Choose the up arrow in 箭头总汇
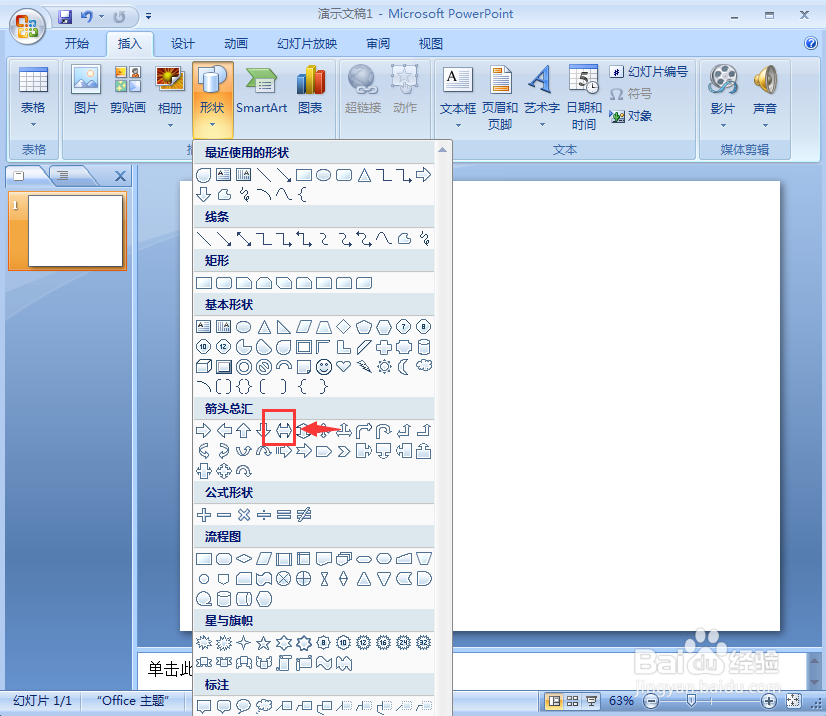Viewport: 826px width, 716px height. 243,431
